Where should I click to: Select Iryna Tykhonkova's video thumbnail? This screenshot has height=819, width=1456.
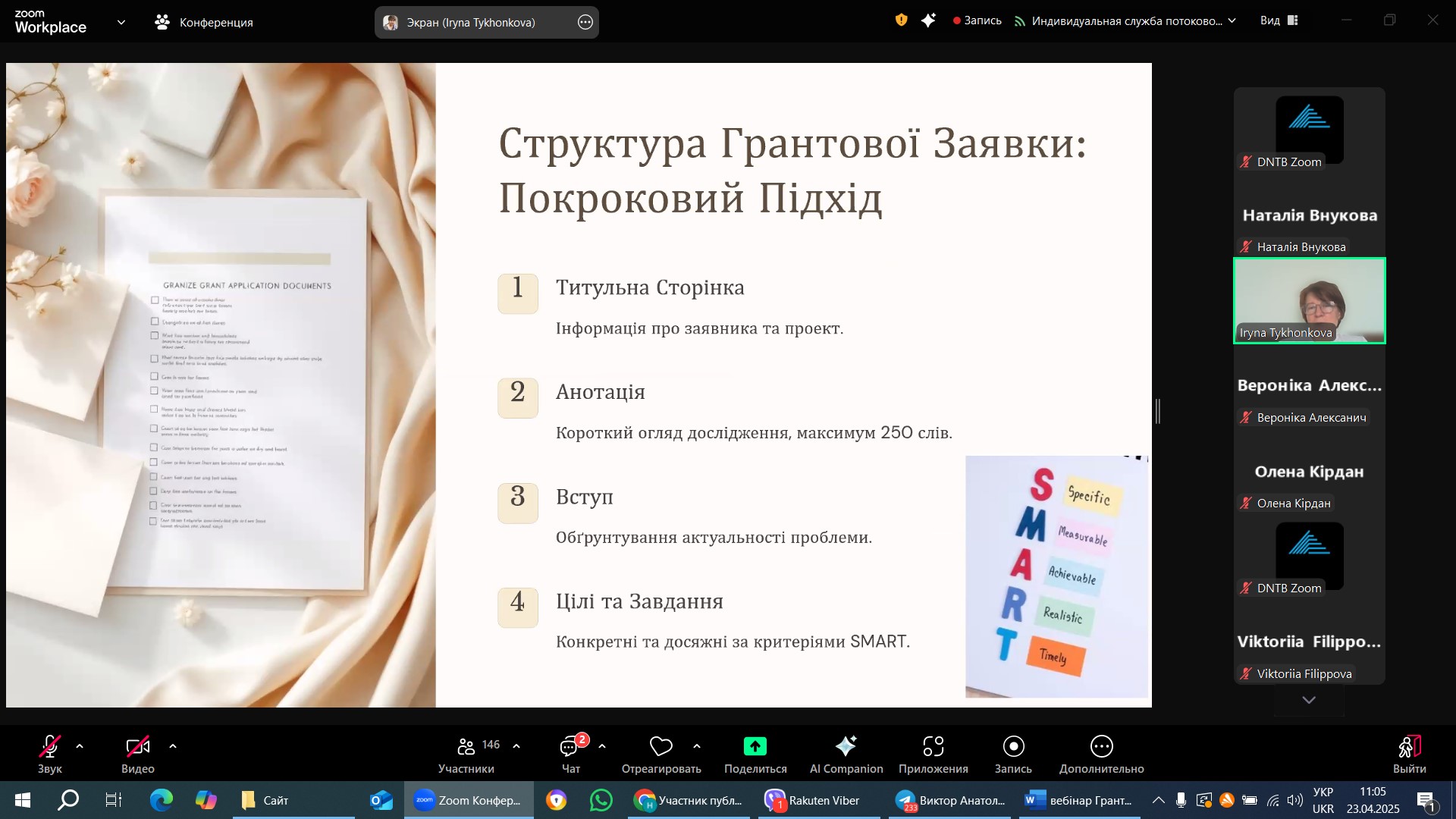click(1309, 300)
